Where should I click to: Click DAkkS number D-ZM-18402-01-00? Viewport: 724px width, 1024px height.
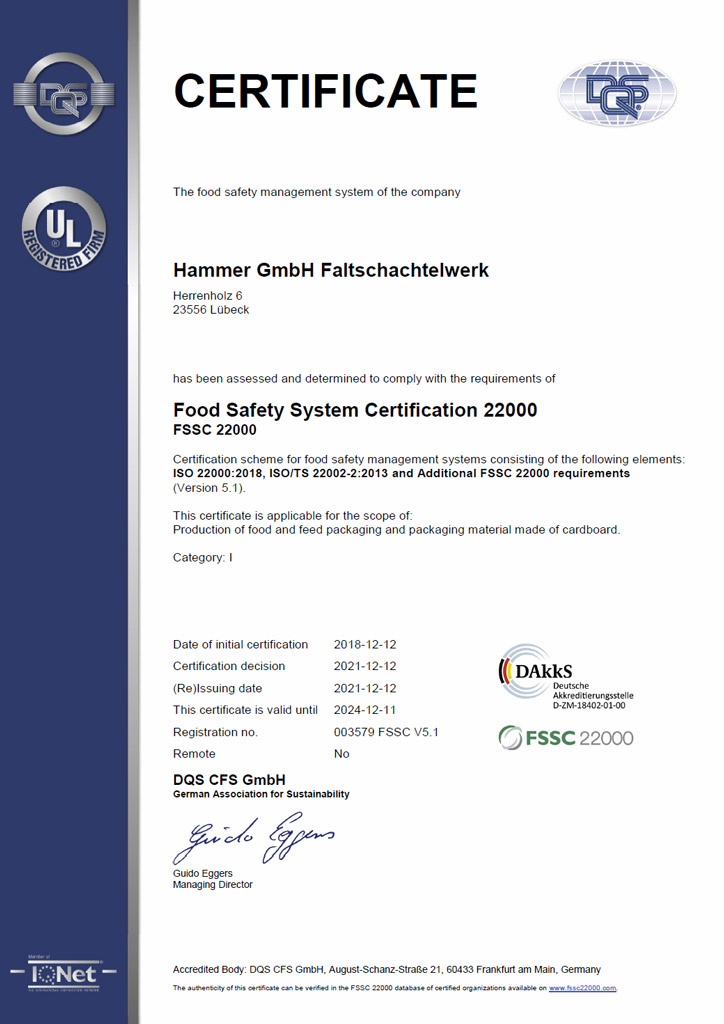pos(589,705)
